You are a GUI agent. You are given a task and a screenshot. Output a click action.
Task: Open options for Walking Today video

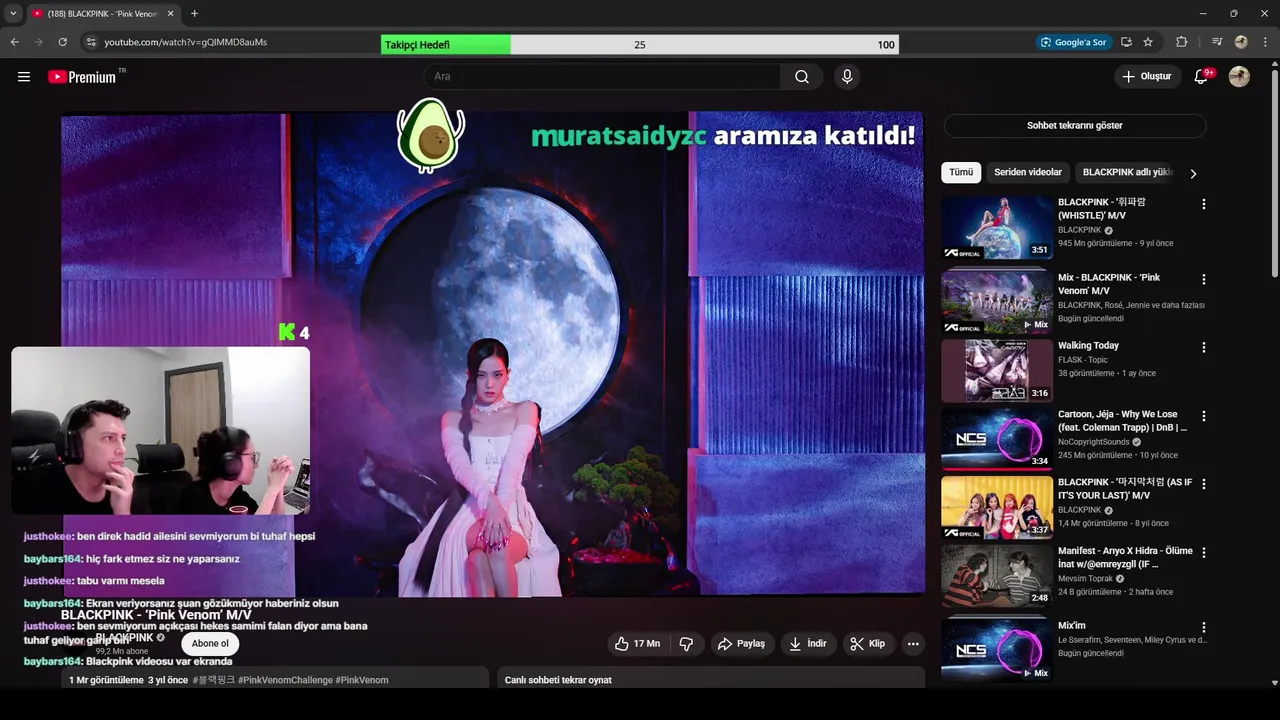click(x=1203, y=347)
